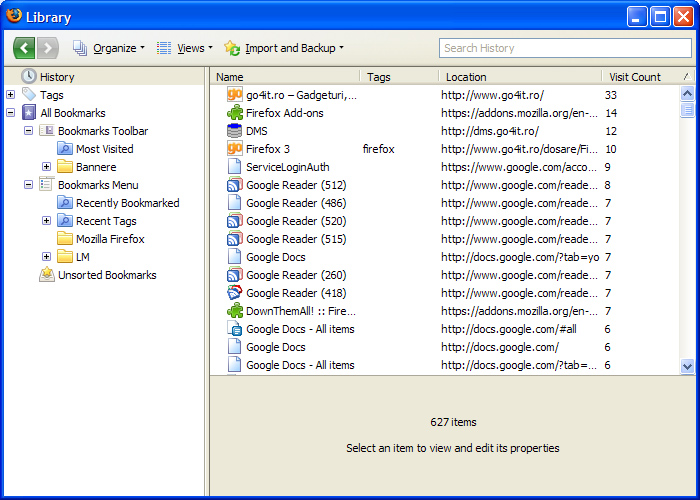The image size is (700, 500).
Task: Click the grey forward arrow button
Action: coord(48,48)
